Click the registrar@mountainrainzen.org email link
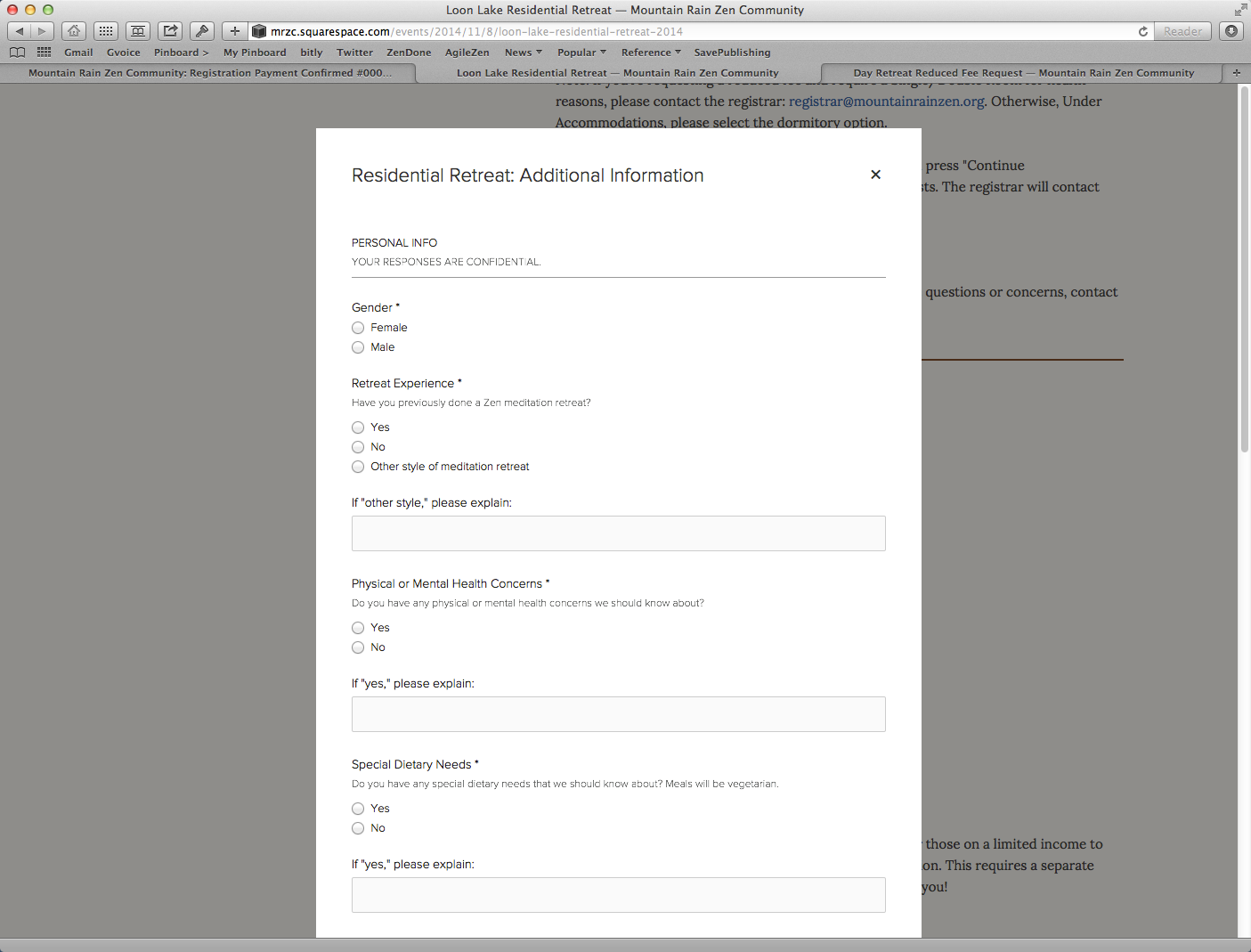 pos(887,102)
